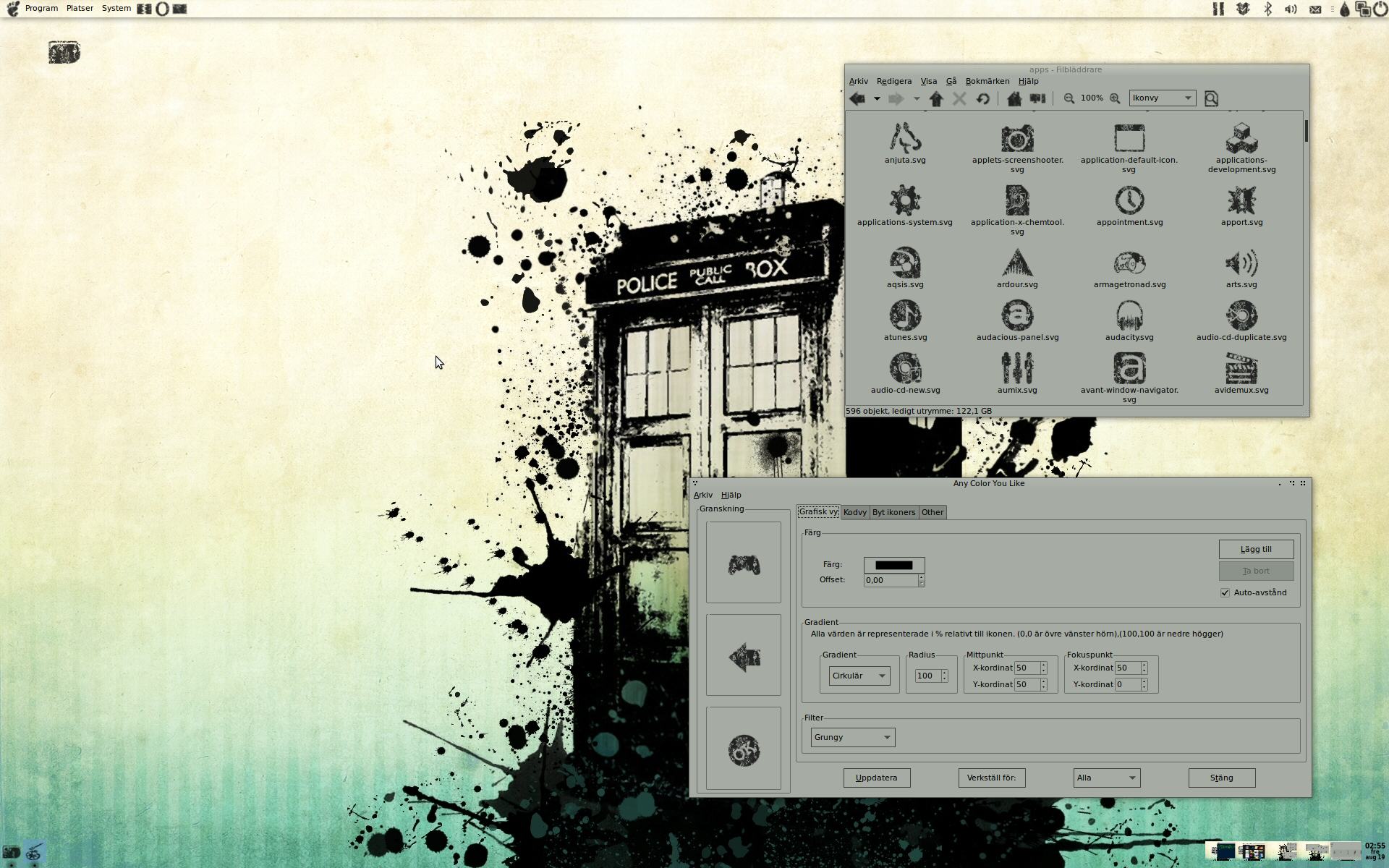Open the Ikonvy view mode dropdown
This screenshot has height=868, width=1389.
1162,98
